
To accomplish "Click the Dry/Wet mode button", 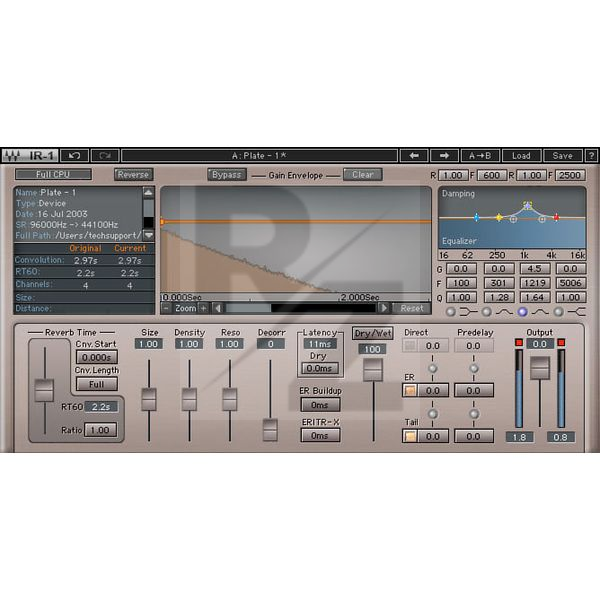I will 372,333.
